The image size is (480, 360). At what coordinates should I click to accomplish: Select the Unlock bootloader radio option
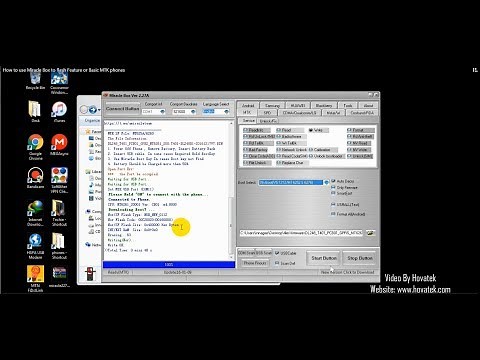326,156
